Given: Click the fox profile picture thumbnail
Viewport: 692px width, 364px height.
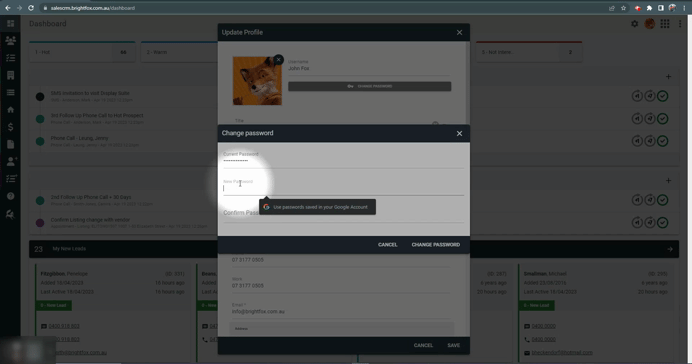Looking at the screenshot, I should point(257,81).
